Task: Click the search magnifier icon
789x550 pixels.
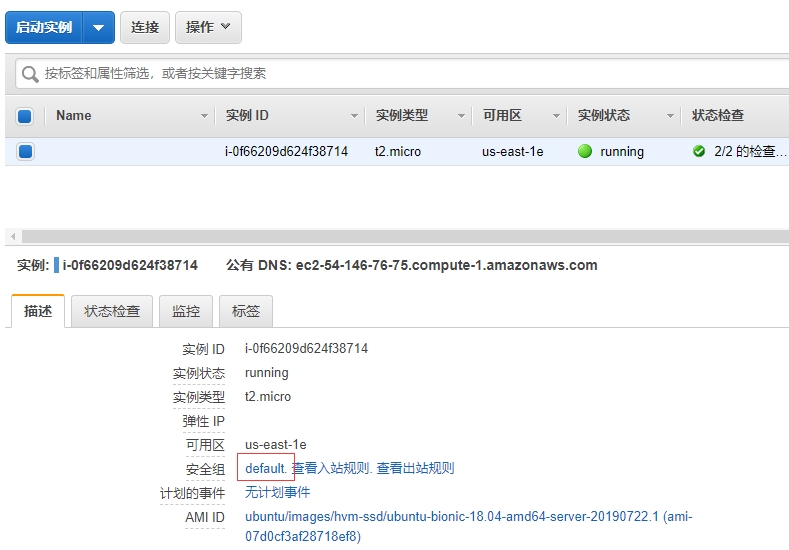Action: pyautogui.click(x=30, y=74)
